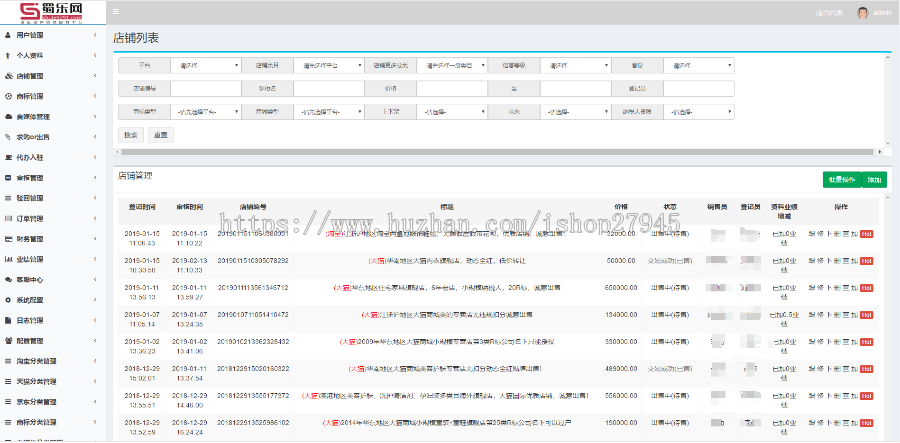Open the 前台首页 link in top bar
This screenshot has width=900, height=443.
click(829, 13)
